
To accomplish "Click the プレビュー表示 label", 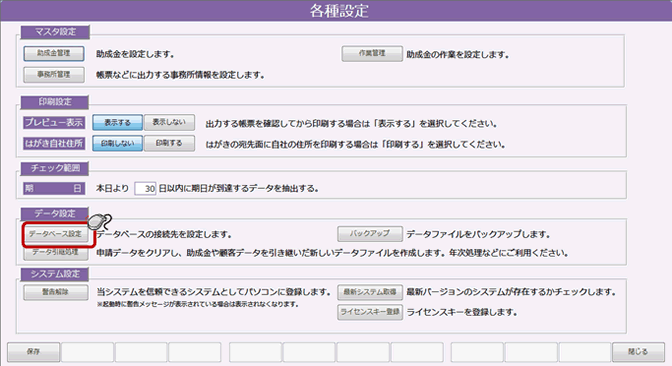I will (54, 123).
